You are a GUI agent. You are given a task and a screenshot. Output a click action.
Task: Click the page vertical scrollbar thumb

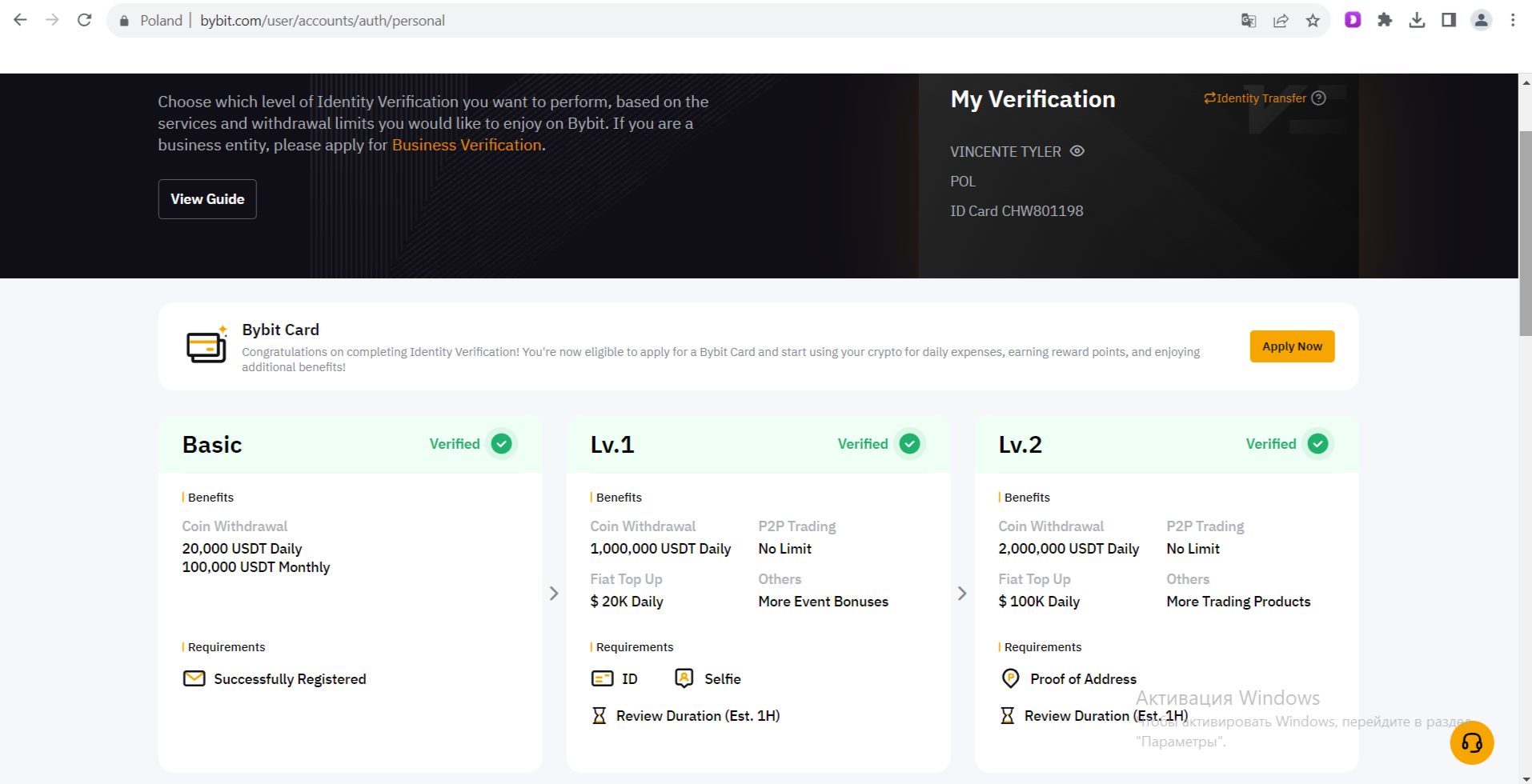tap(1526, 232)
